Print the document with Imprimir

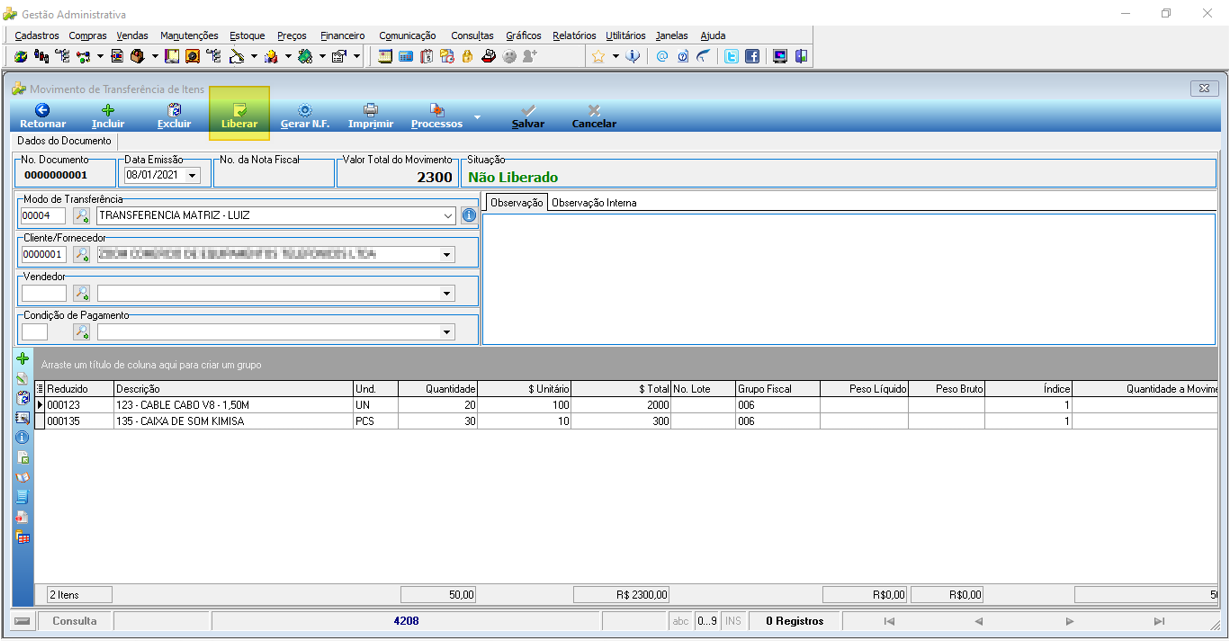pos(370,116)
